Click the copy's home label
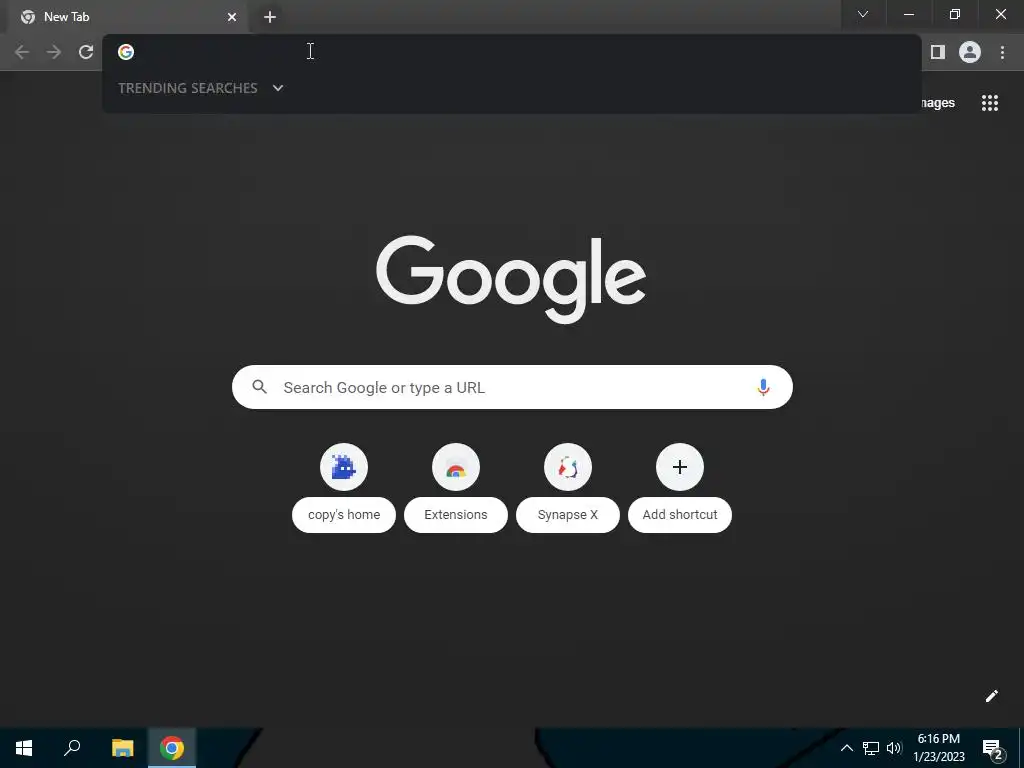This screenshot has height=768, width=1024. click(344, 515)
